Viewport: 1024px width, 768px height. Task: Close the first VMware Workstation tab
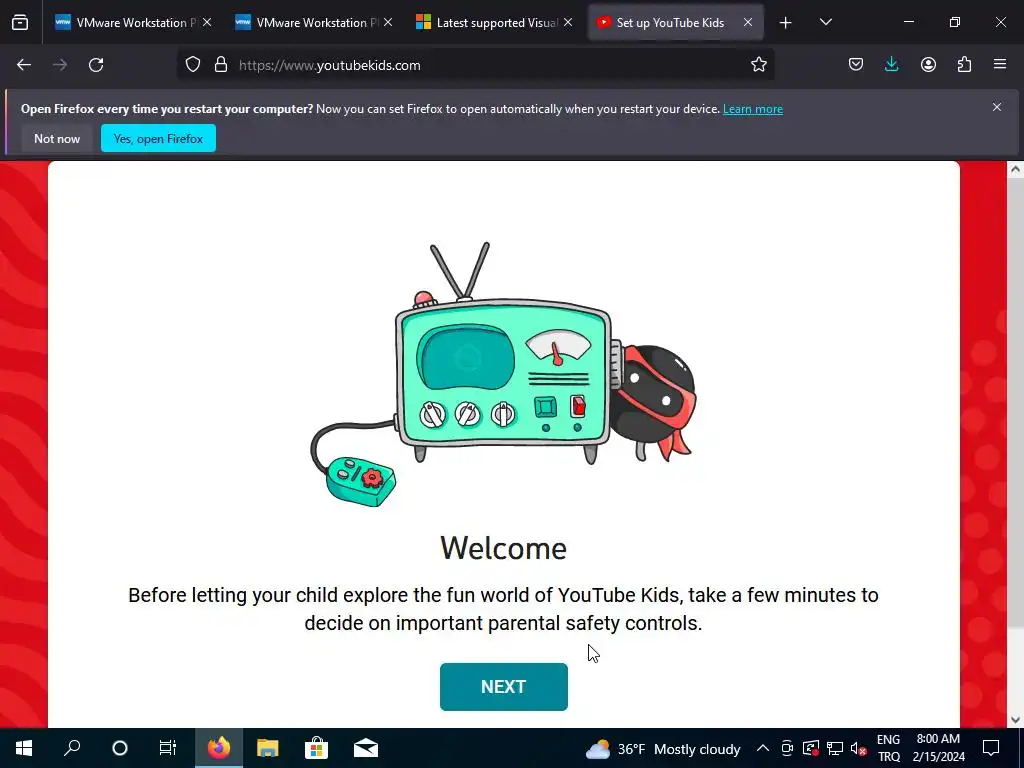(x=207, y=22)
